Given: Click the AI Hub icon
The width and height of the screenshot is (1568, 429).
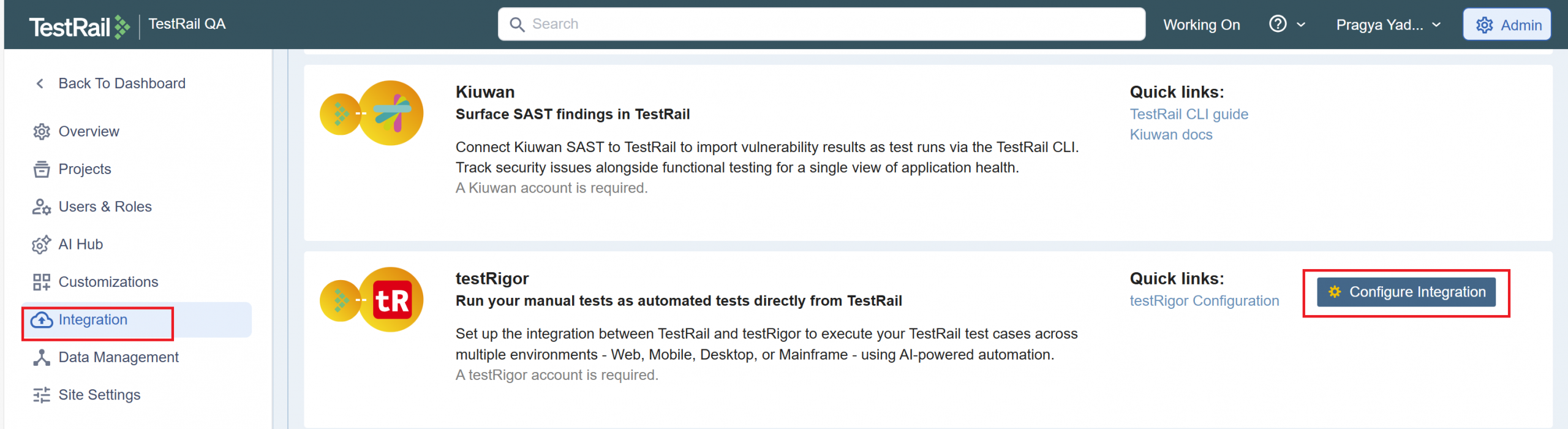Looking at the screenshot, I should (41, 245).
